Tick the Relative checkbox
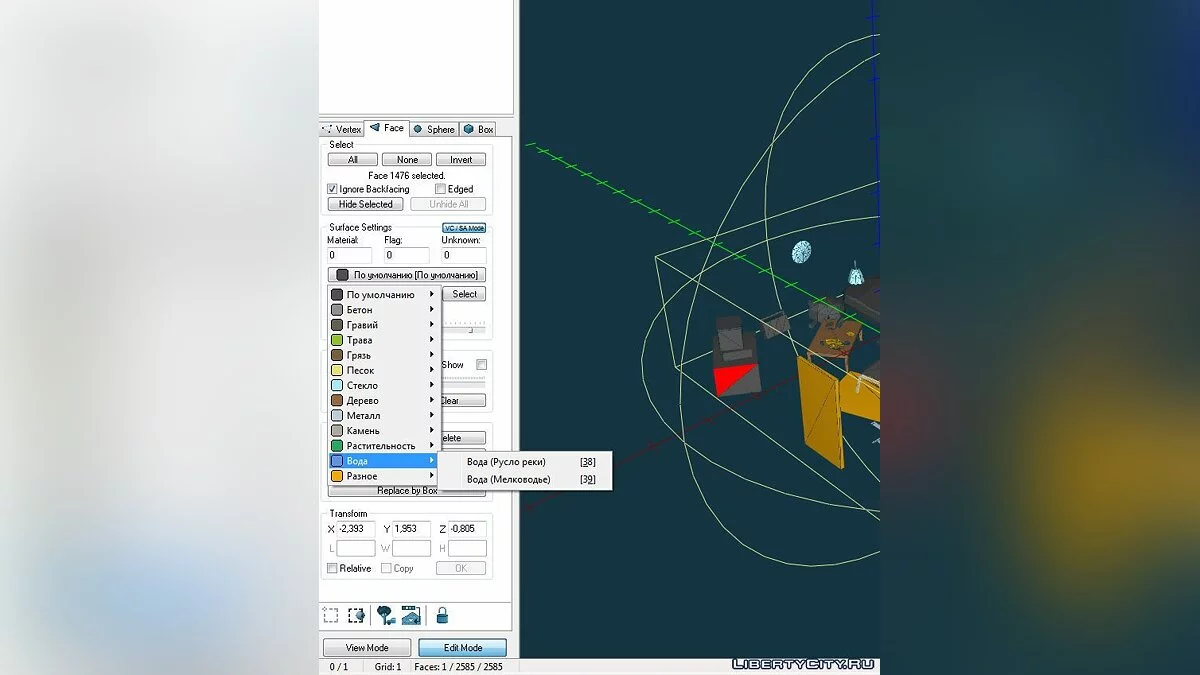The height and width of the screenshot is (675, 1200). (x=333, y=568)
